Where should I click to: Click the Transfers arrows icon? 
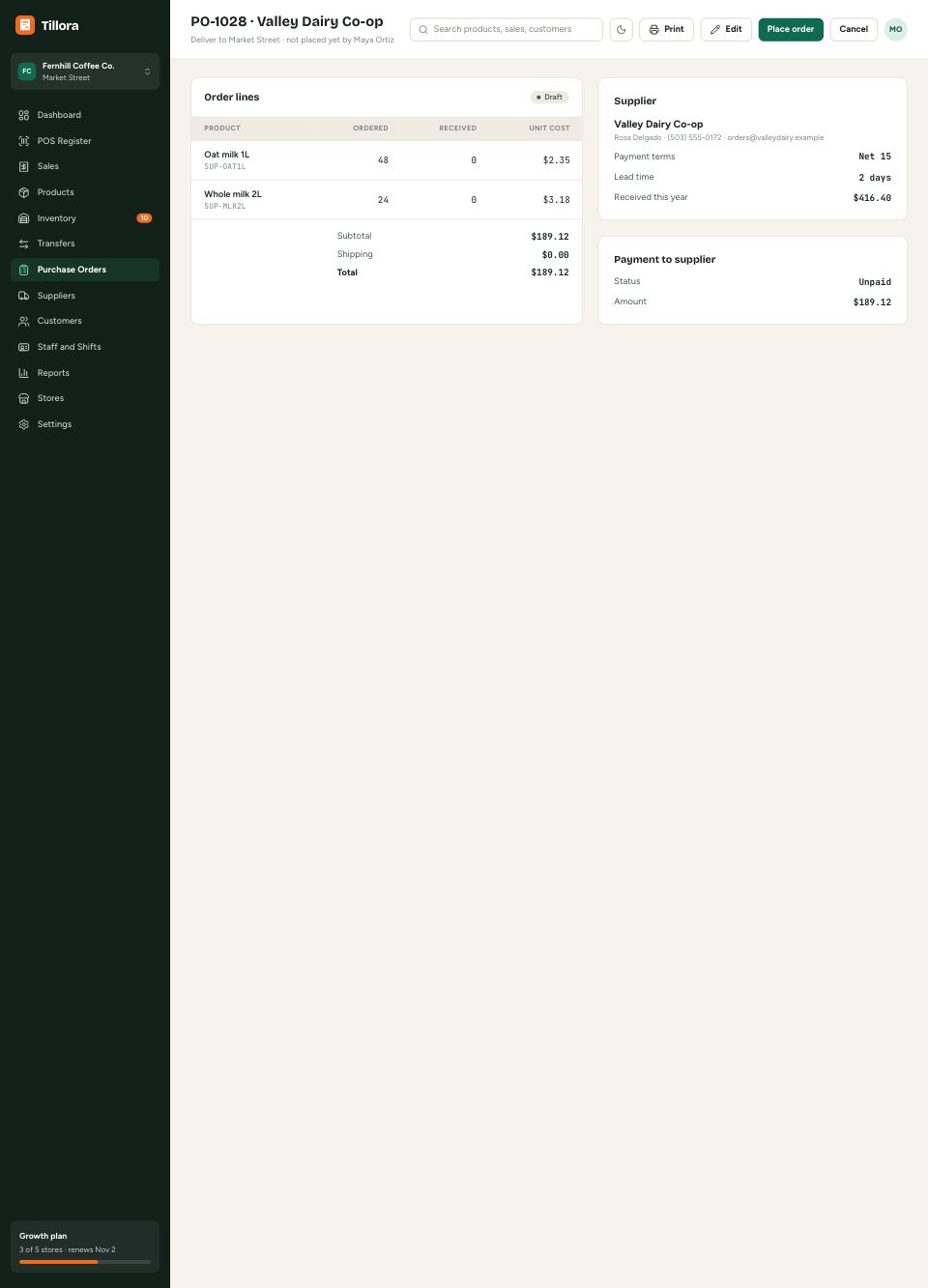(24, 243)
